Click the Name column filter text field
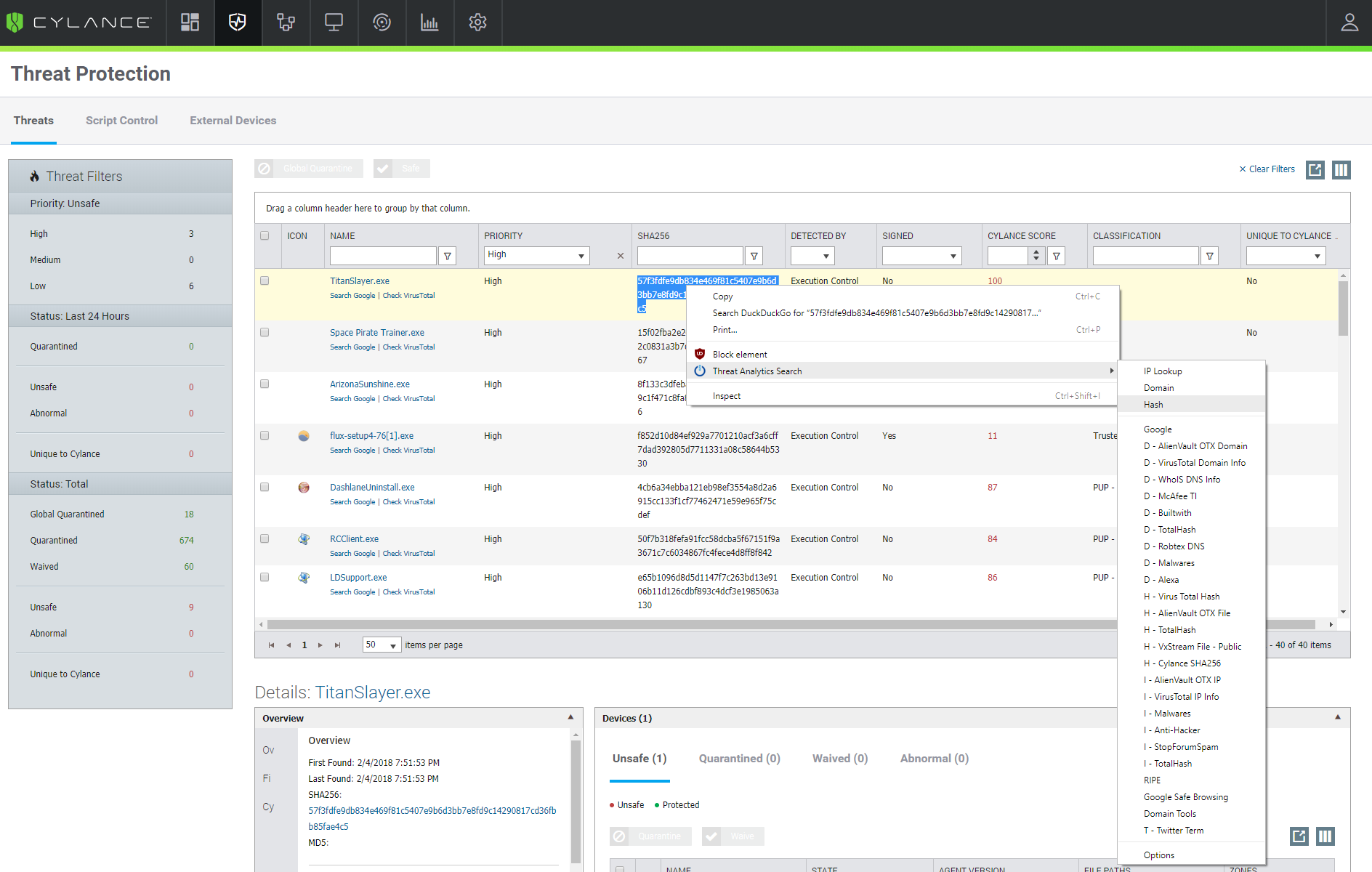This screenshot has height=872, width=1372. (383, 256)
